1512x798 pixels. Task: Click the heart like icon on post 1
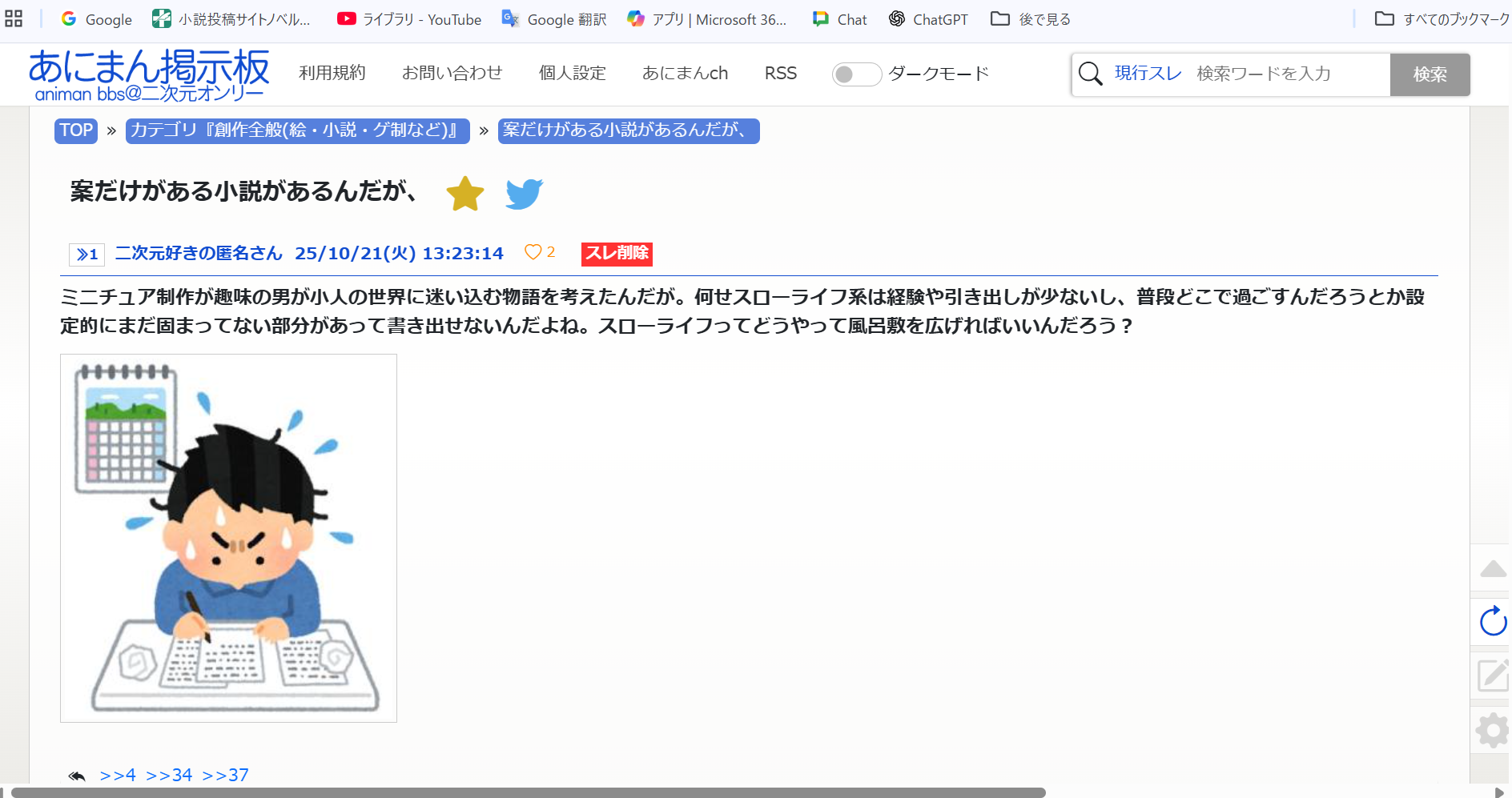point(533,252)
